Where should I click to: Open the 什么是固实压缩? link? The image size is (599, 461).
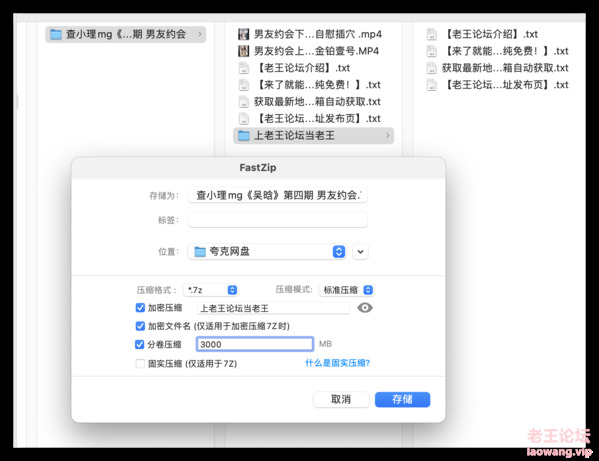click(x=337, y=363)
